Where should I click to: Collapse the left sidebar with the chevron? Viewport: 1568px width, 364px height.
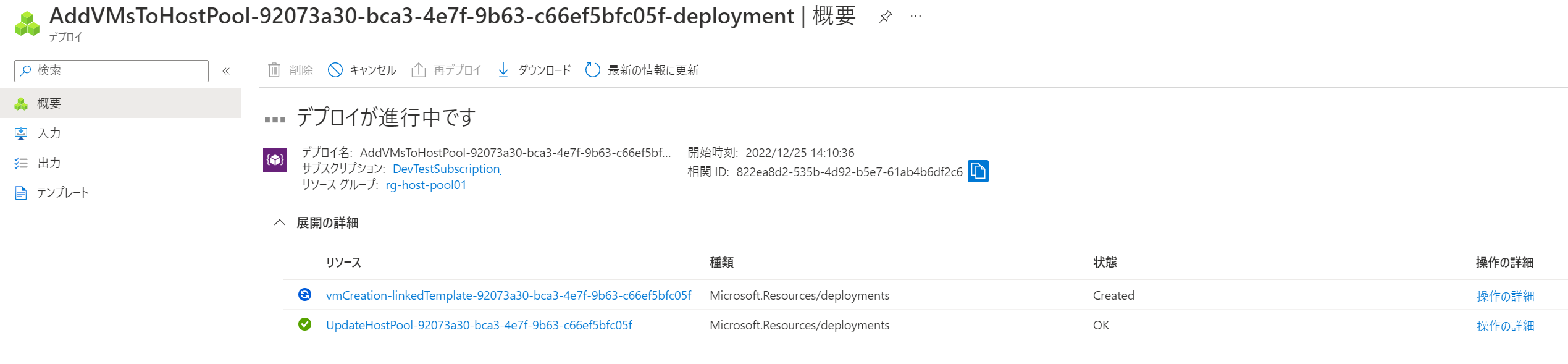click(x=226, y=71)
